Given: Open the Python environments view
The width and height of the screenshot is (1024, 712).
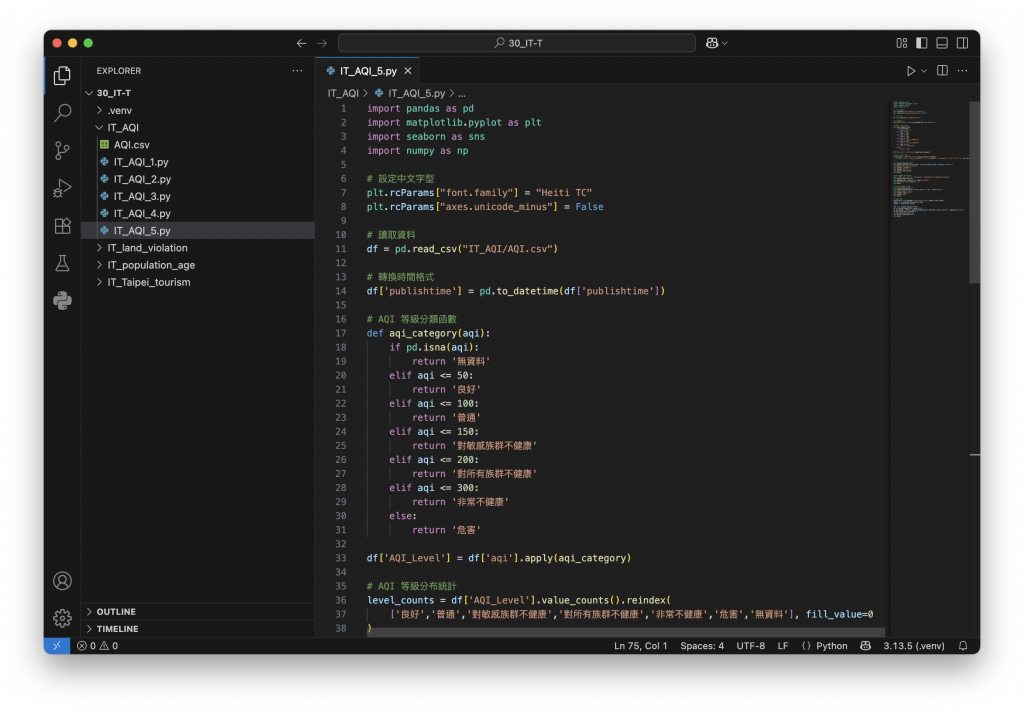Looking at the screenshot, I should 62,301.
